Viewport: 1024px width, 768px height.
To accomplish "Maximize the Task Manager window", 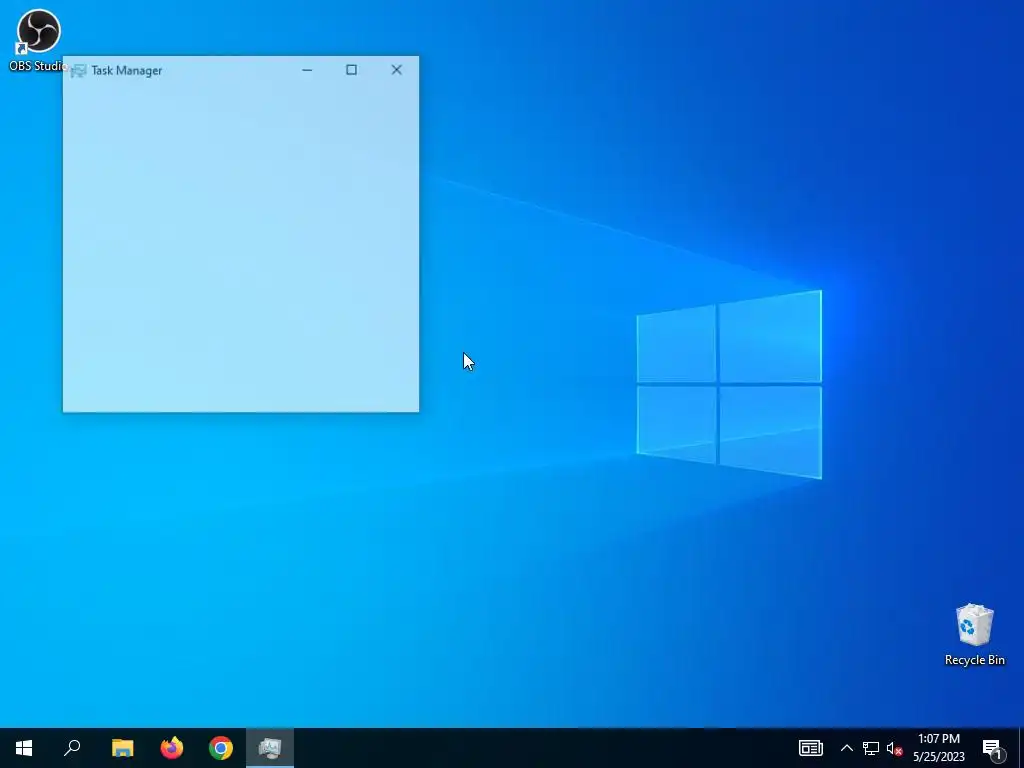I will 351,70.
